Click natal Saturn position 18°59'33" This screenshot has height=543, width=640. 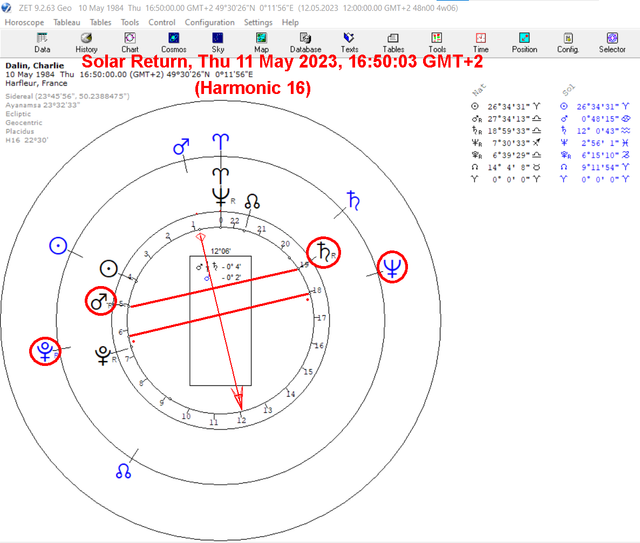(x=509, y=131)
